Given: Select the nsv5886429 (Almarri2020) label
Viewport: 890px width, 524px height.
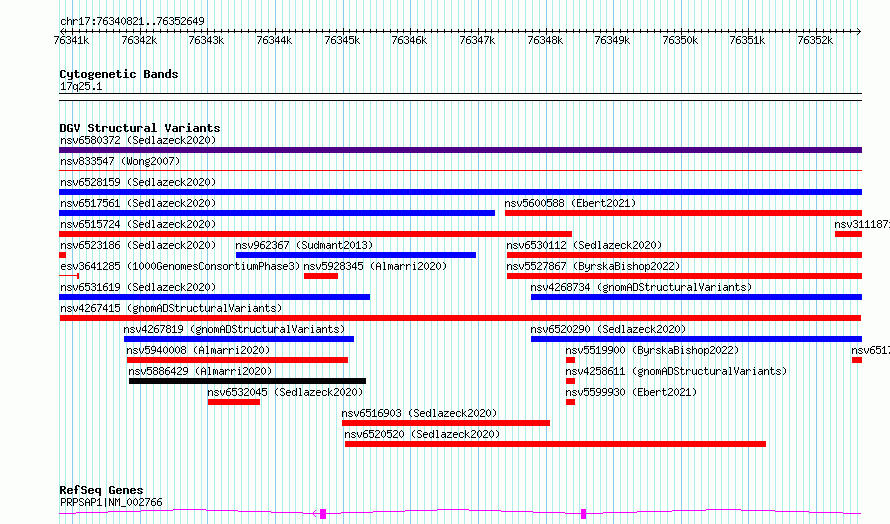Looking at the screenshot, I should pyautogui.click(x=200, y=371).
